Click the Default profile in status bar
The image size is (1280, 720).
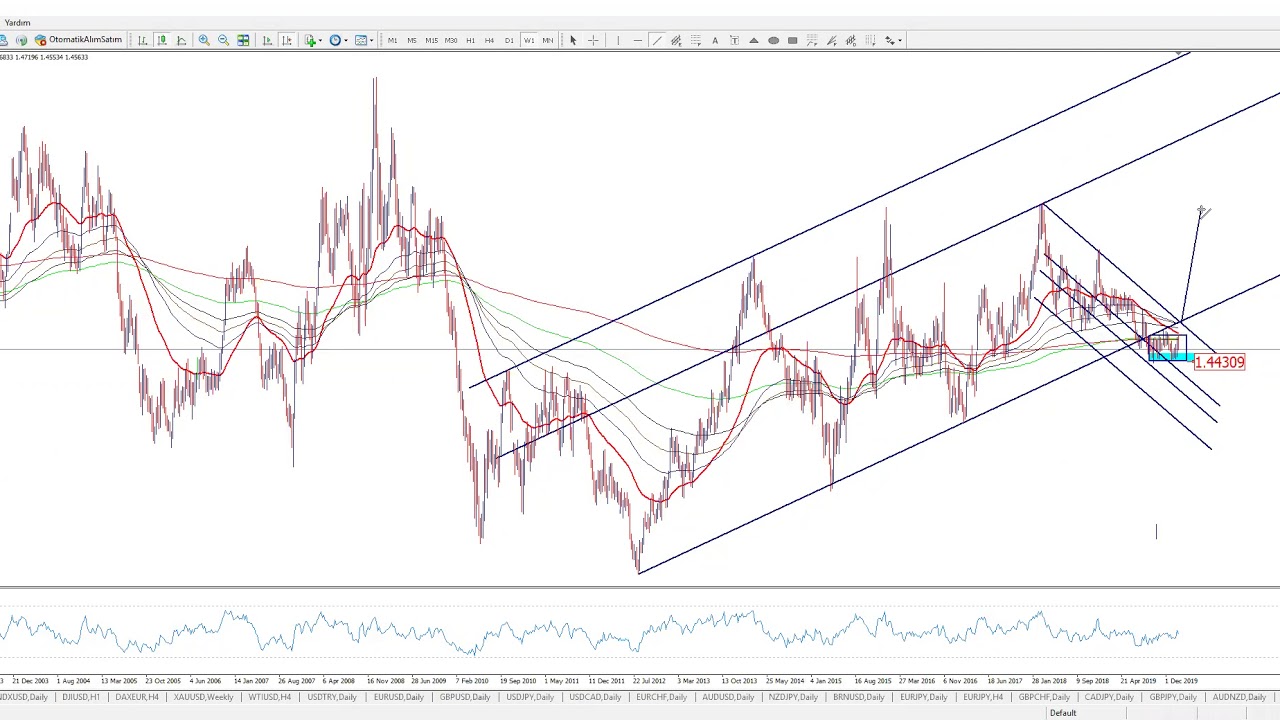[1063, 713]
